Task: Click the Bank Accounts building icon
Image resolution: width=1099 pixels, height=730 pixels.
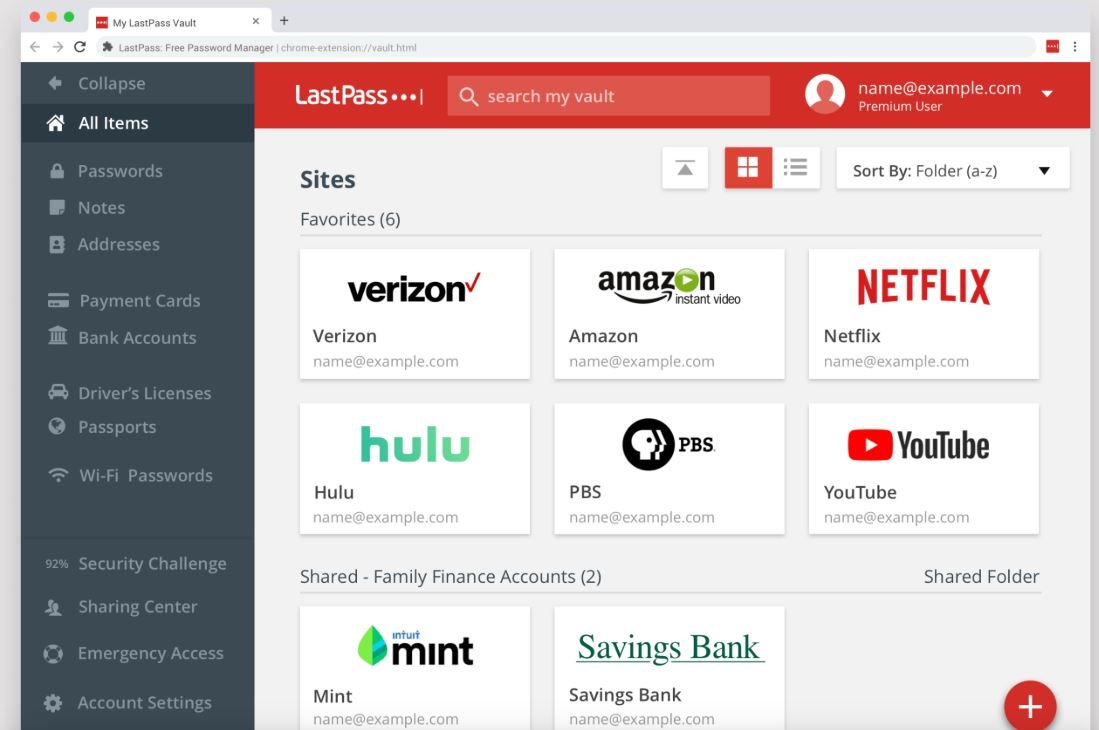Action: 57,336
